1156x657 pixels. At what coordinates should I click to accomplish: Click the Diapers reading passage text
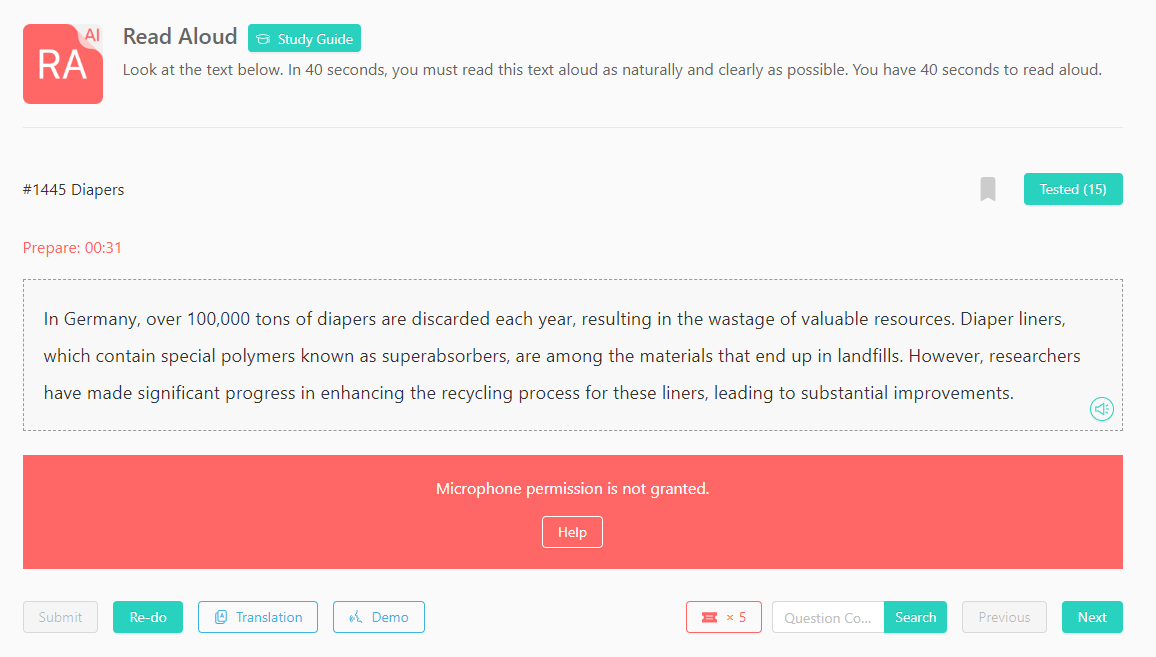click(x=560, y=356)
